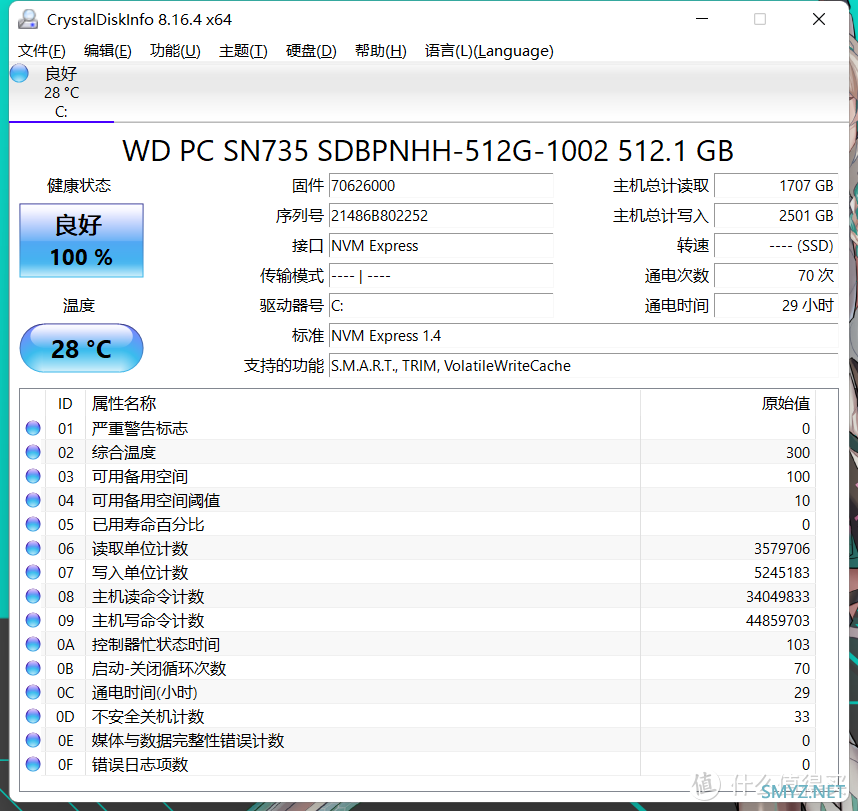858x811 pixels.
Task: Click the status orb for attribute 03
Action: tap(33, 476)
